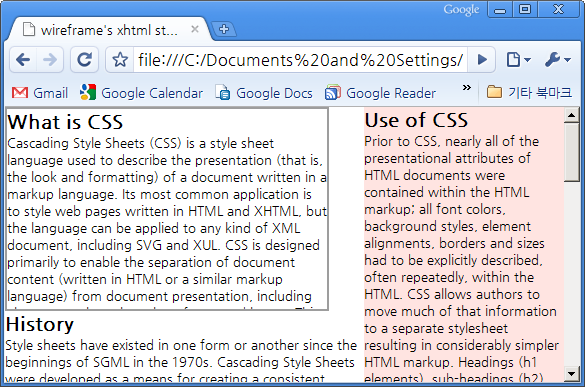Screen dimensions: 585x387
Task: Click the address bar URL field
Action: tap(300, 60)
